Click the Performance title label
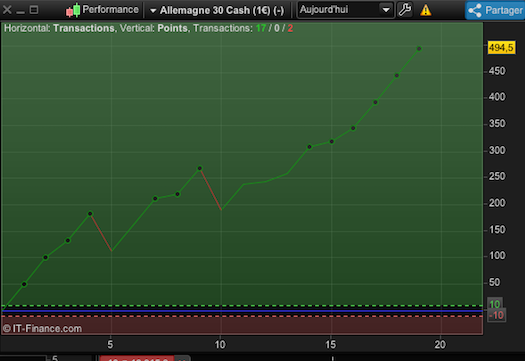 coord(110,9)
